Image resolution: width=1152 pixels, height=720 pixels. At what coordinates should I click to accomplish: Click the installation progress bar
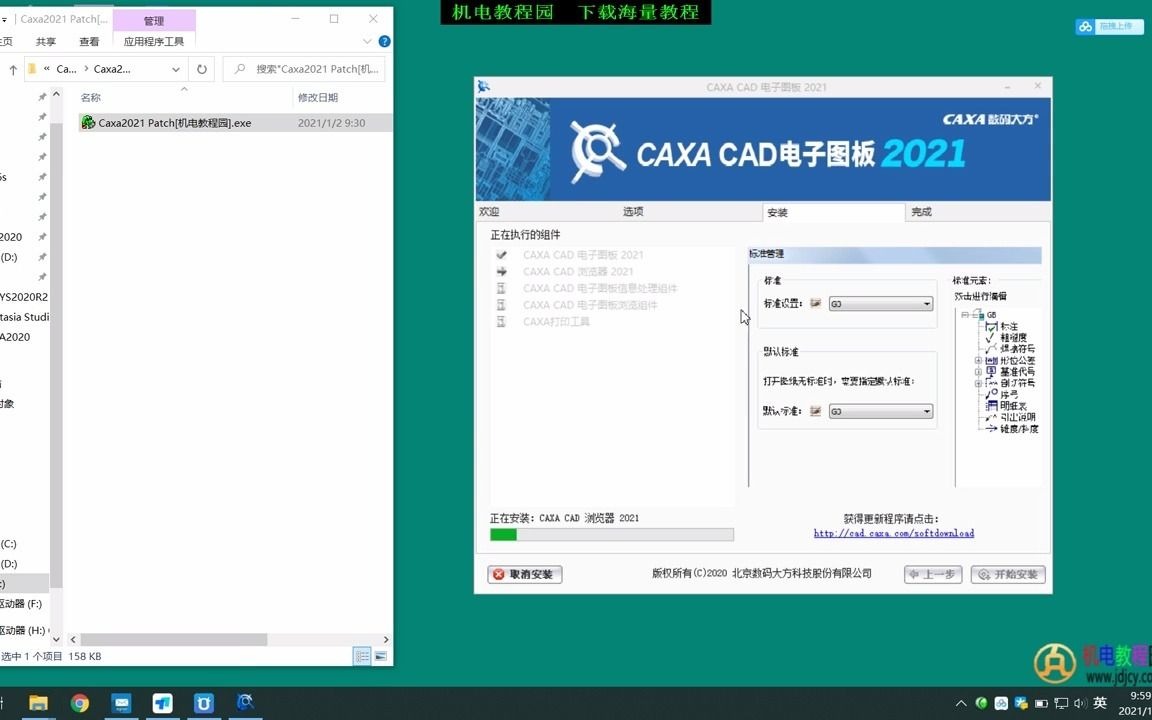click(x=613, y=535)
